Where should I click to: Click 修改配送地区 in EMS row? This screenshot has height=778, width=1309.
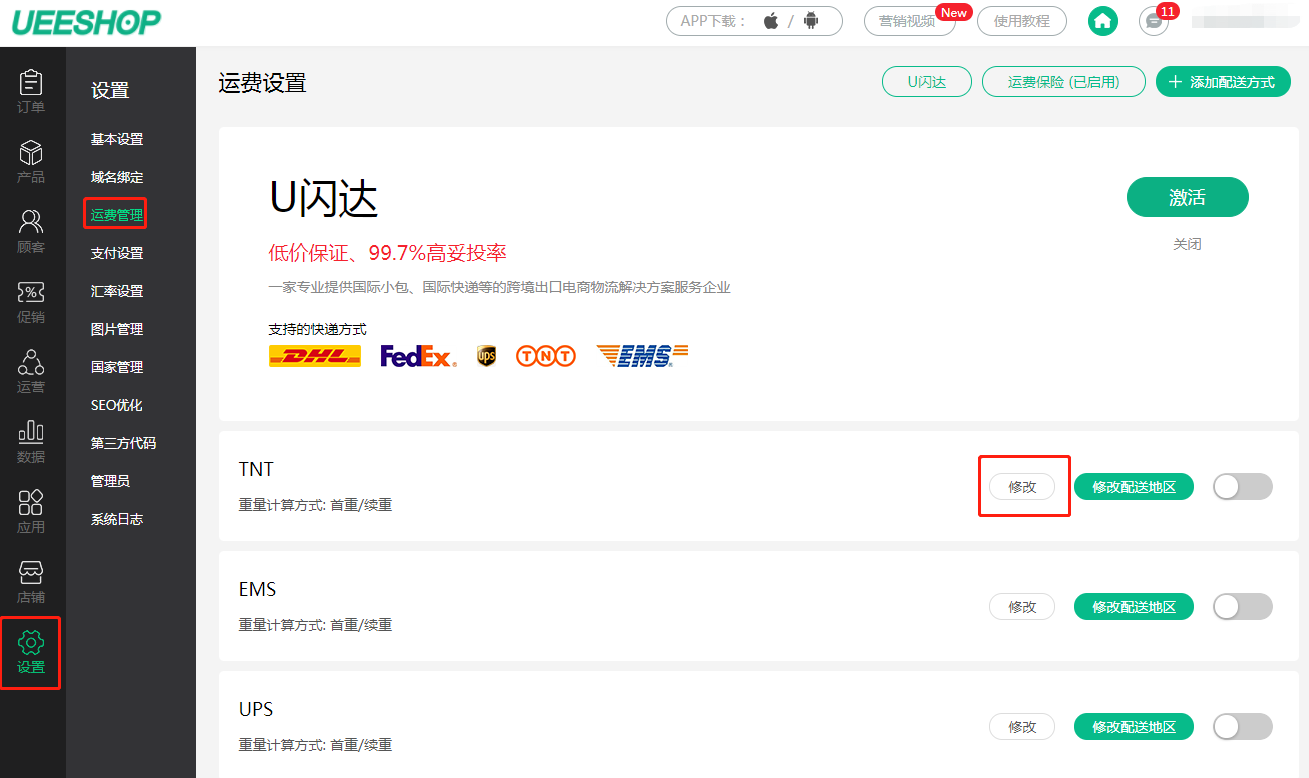tap(1134, 607)
